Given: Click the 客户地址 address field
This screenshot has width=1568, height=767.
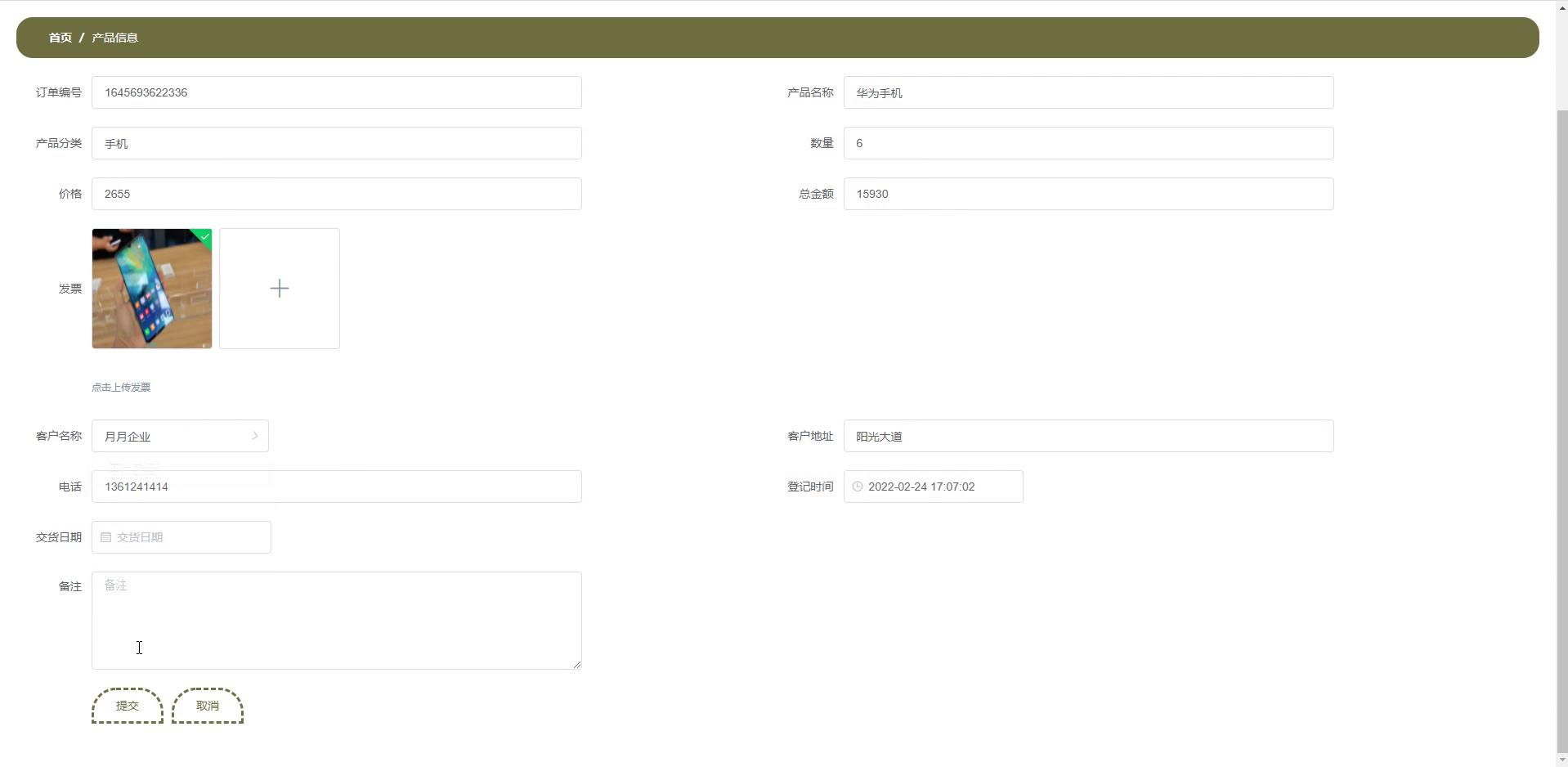Looking at the screenshot, I should coord(1087,436).
